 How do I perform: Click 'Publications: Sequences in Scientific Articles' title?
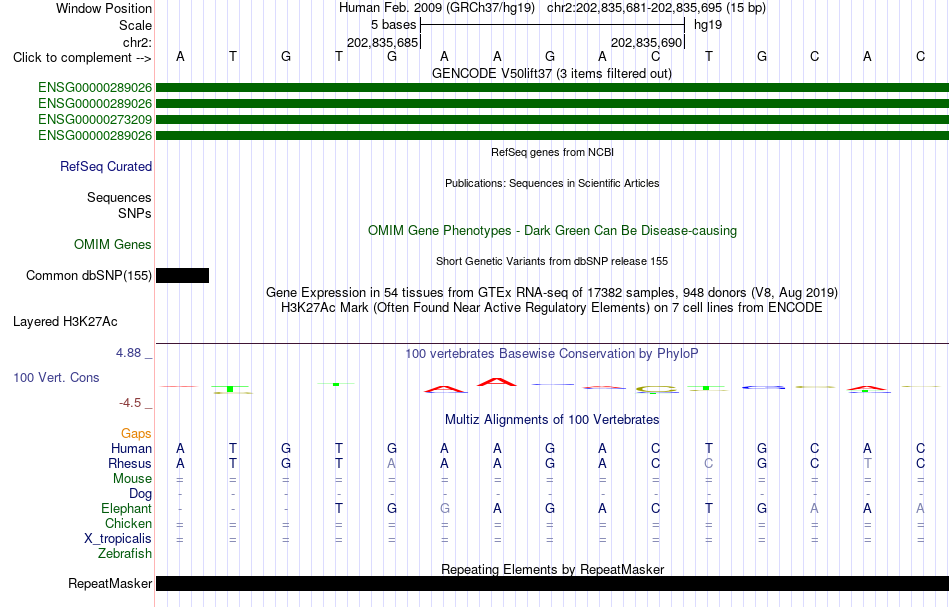tap(552, 183)
